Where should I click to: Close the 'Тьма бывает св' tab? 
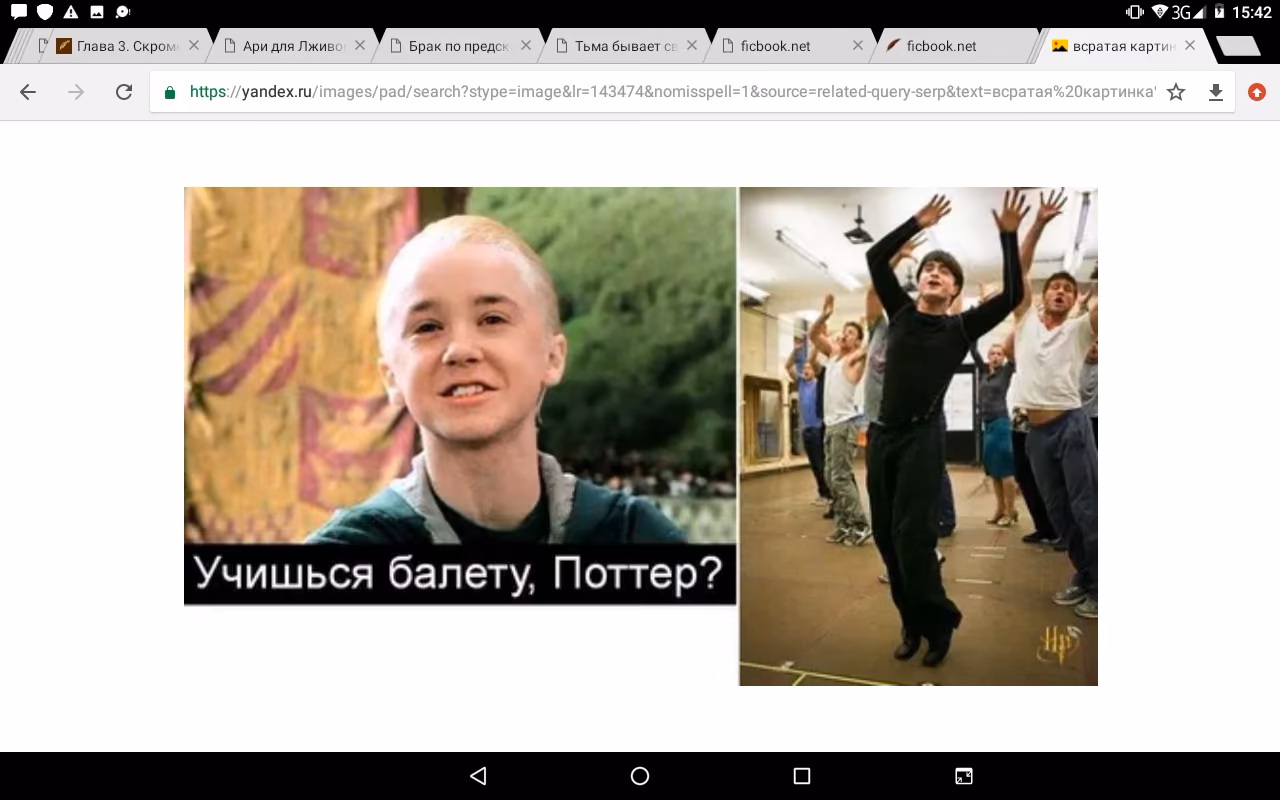click(692, 46)
